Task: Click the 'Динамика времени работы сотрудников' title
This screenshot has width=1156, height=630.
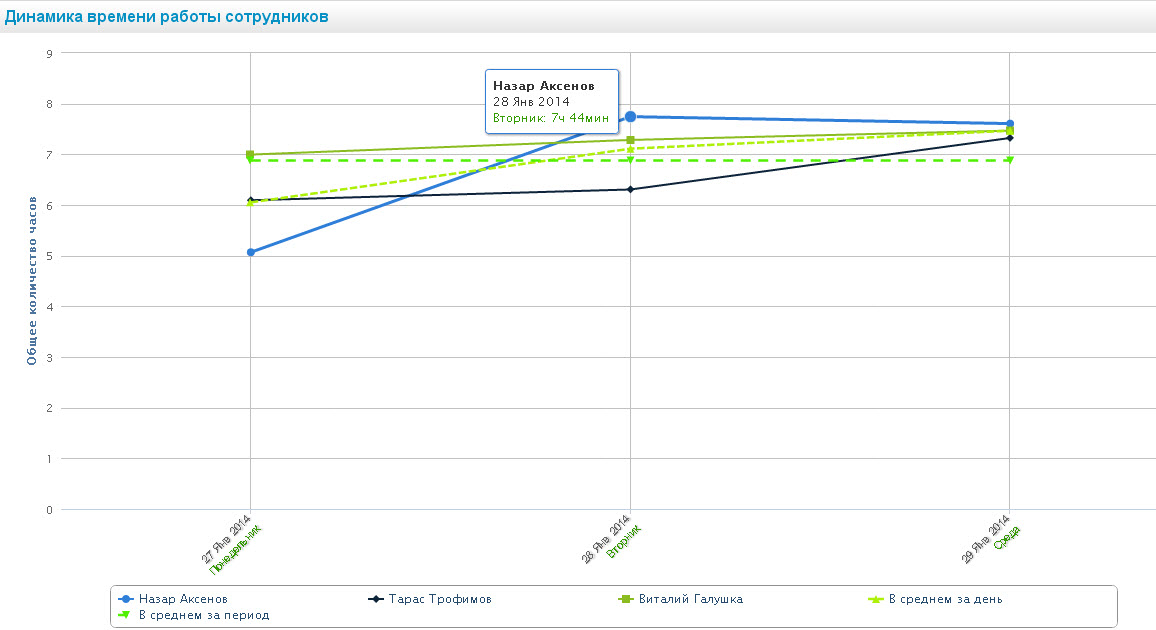Action: tap(167, 17)
